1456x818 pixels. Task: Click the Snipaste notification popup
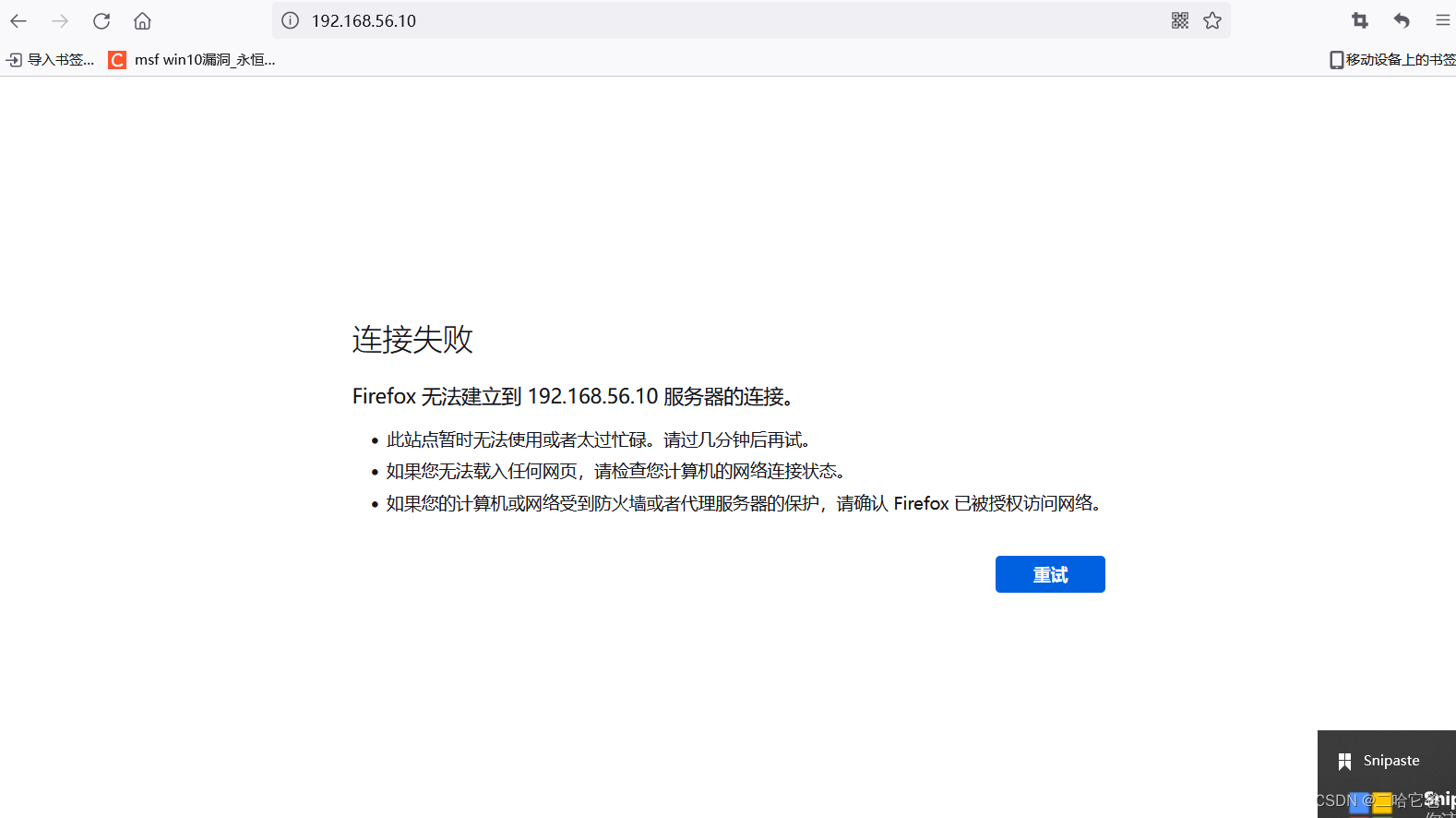[x=1387, y=774]
